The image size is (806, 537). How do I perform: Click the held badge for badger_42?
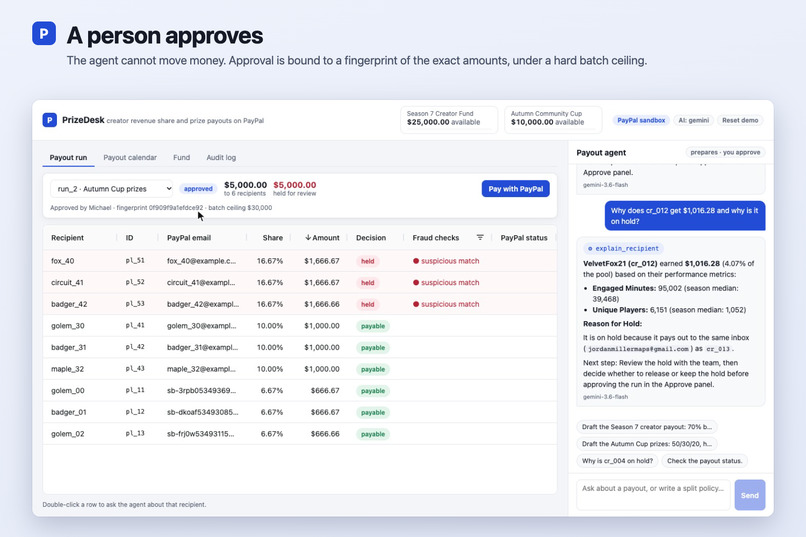tap(368, 304)
